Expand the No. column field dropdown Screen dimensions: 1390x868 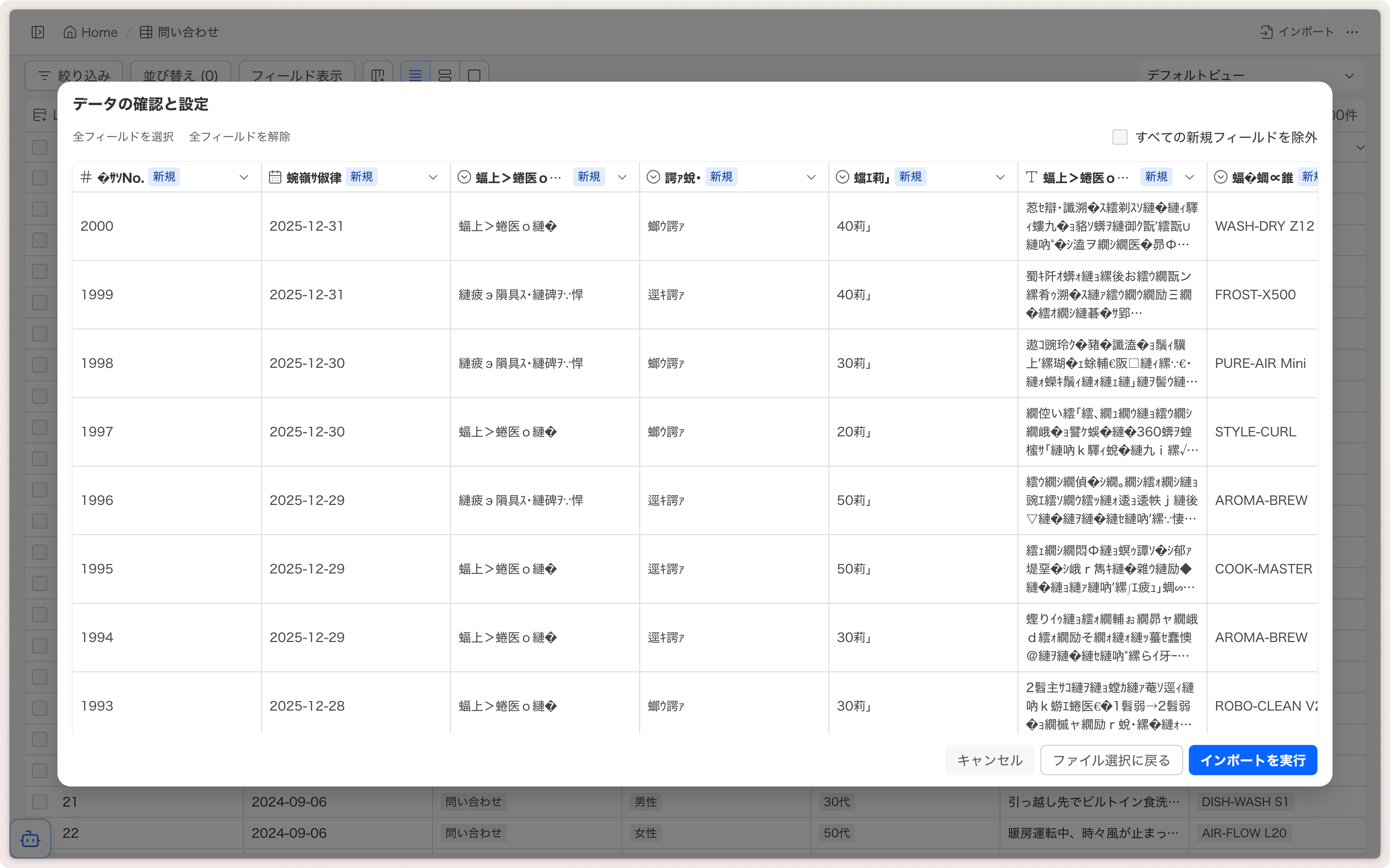[243, 177]
